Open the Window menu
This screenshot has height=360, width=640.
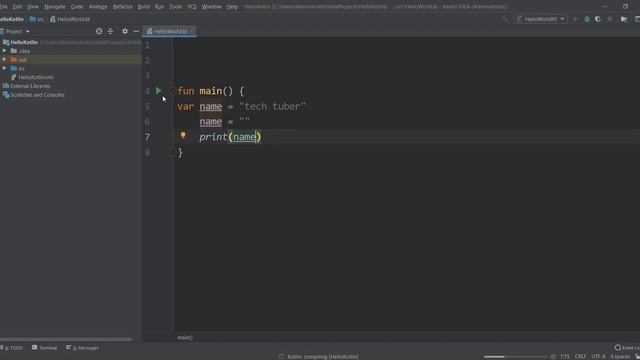[211, 7]
